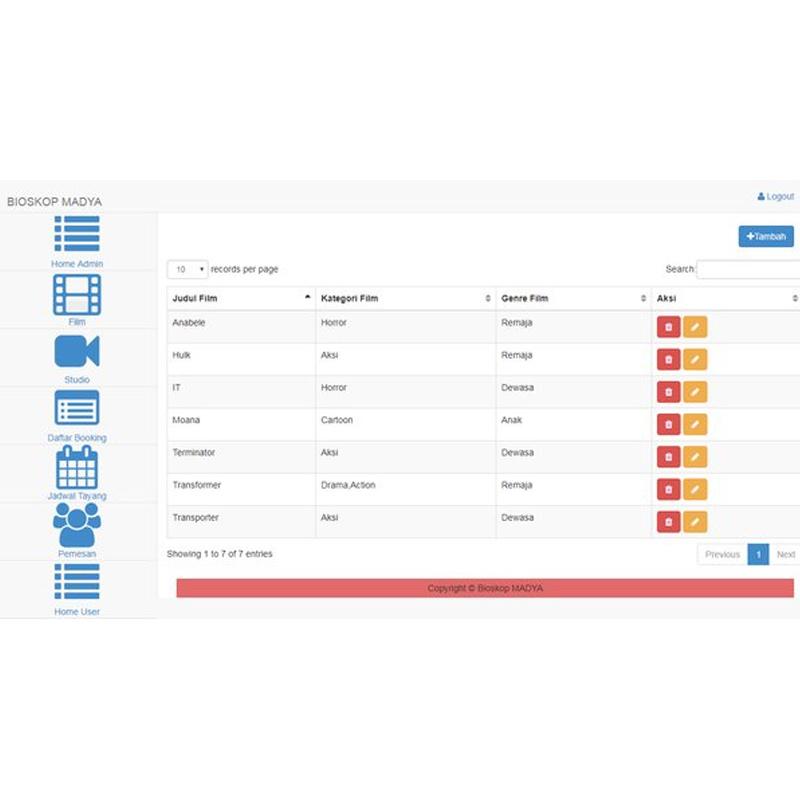Open the Home Admin list icon
The image size is (800, 800).
(77, 234)
